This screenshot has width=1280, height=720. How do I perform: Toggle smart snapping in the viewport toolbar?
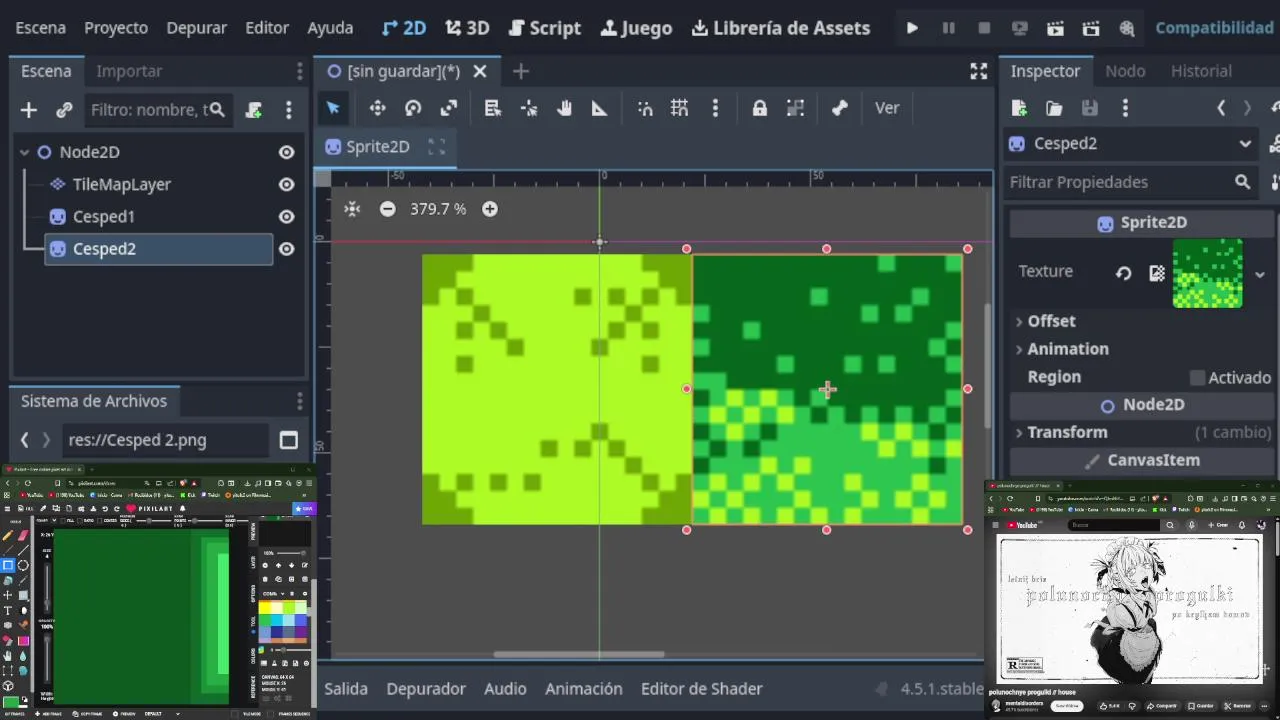(x=645, y=108)
